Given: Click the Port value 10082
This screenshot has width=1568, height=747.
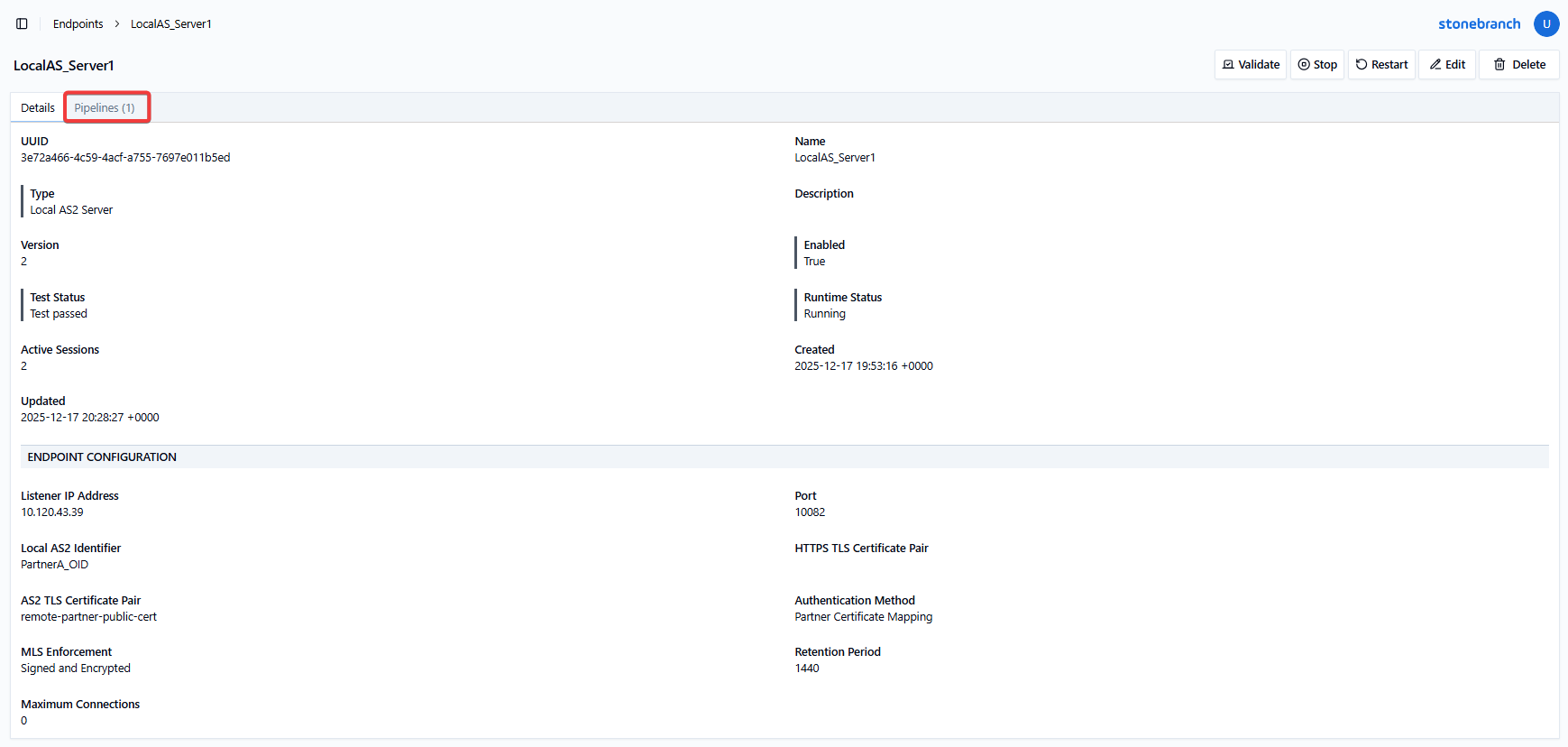Looking at the screenshot, I should [x=809, y=512].
